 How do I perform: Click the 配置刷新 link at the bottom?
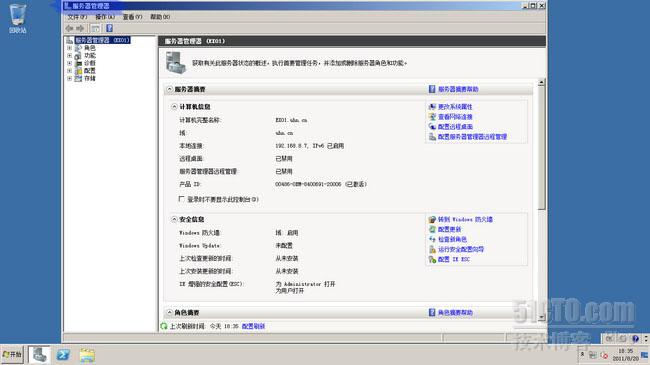253,326
